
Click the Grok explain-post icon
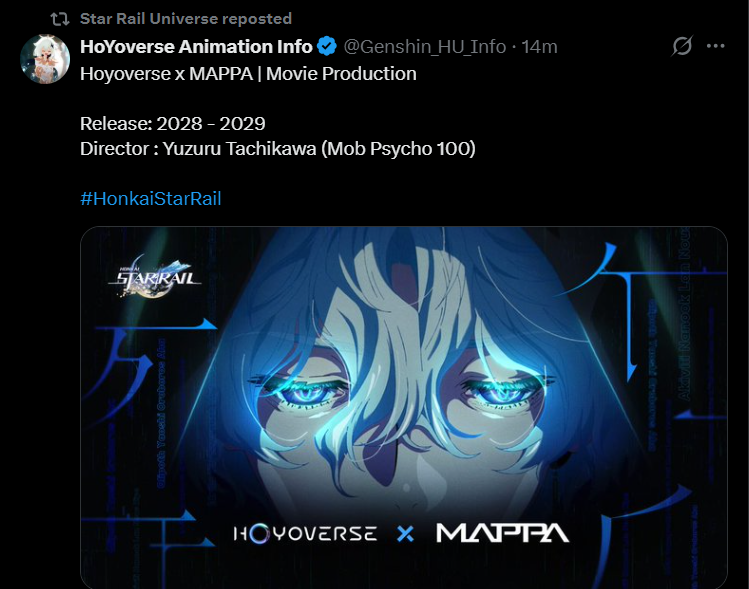682,46
